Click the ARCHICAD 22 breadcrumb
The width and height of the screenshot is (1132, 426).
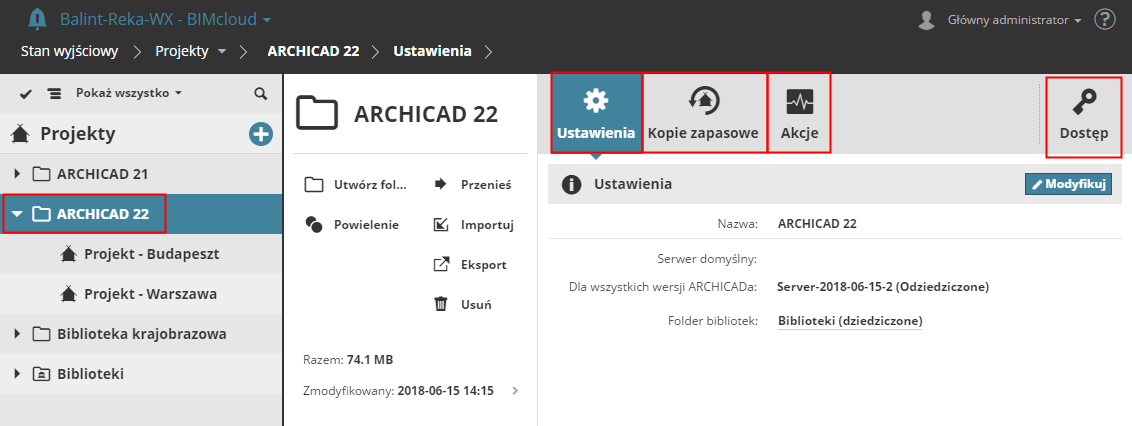tap(313, 51)
